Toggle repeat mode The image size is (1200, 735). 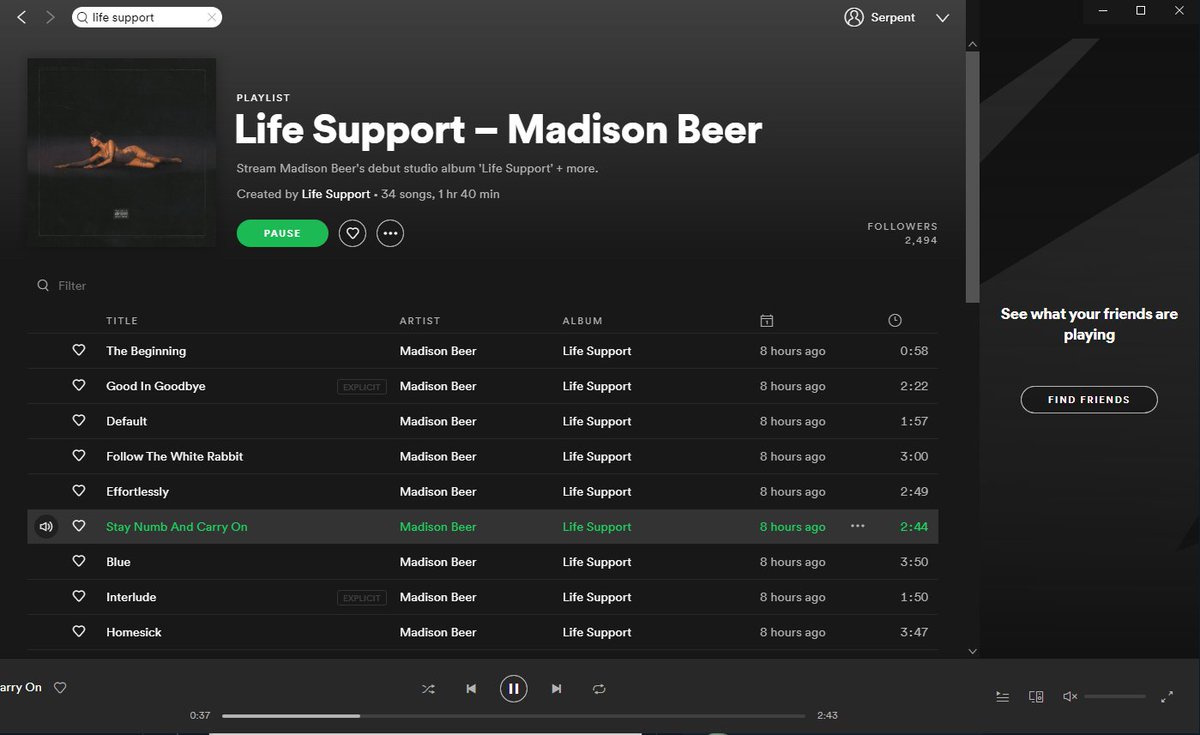tap(599, 689)
